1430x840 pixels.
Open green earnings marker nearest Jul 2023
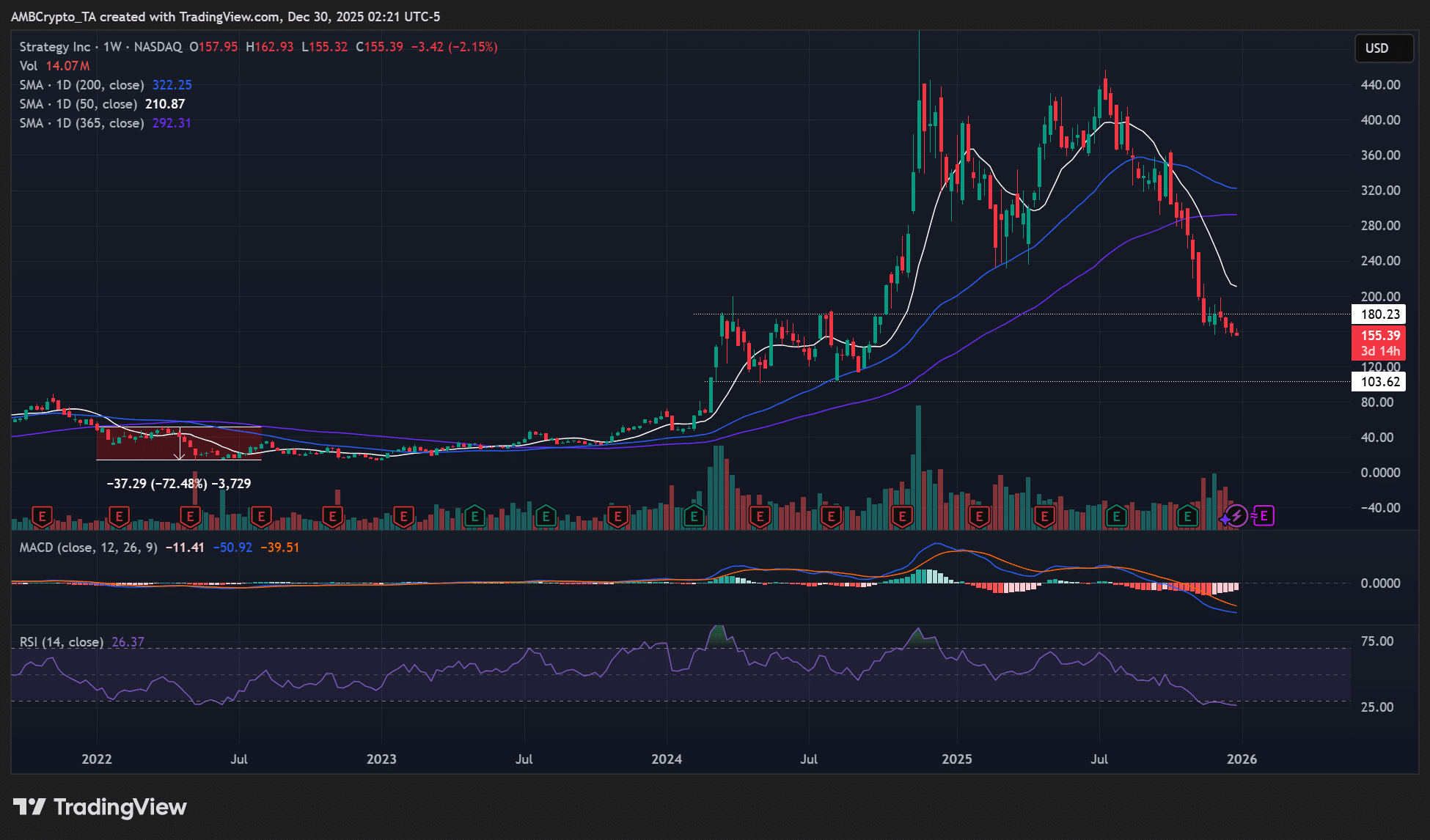[x=546, y=517]
